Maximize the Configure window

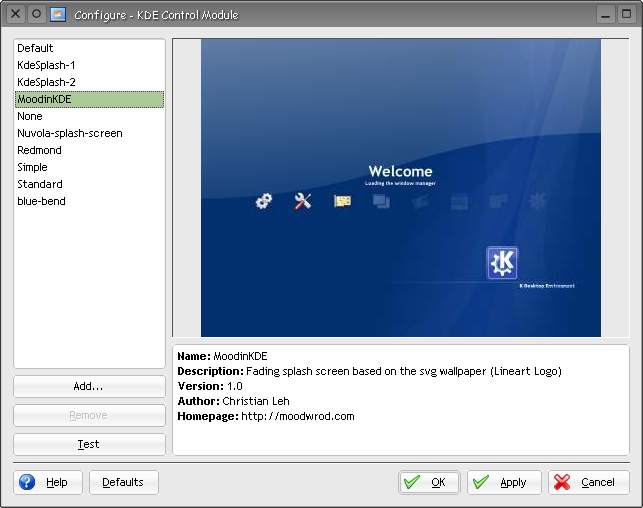(x=627, y=15)
